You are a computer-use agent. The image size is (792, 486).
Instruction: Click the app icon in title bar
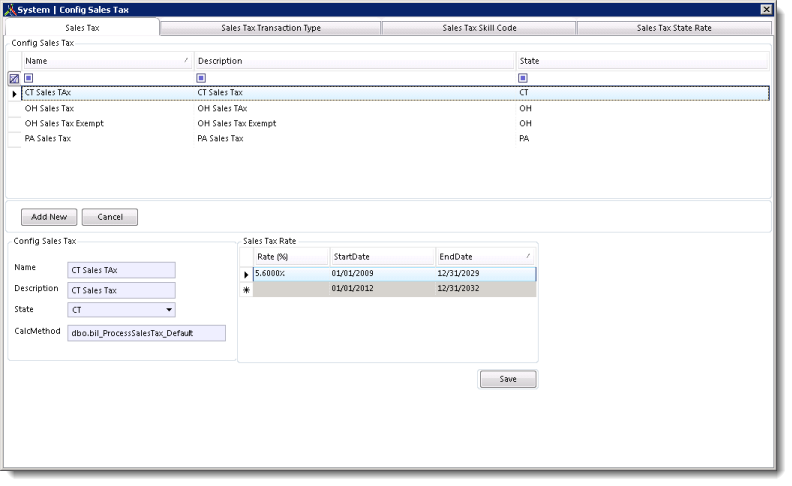(10, 9)
